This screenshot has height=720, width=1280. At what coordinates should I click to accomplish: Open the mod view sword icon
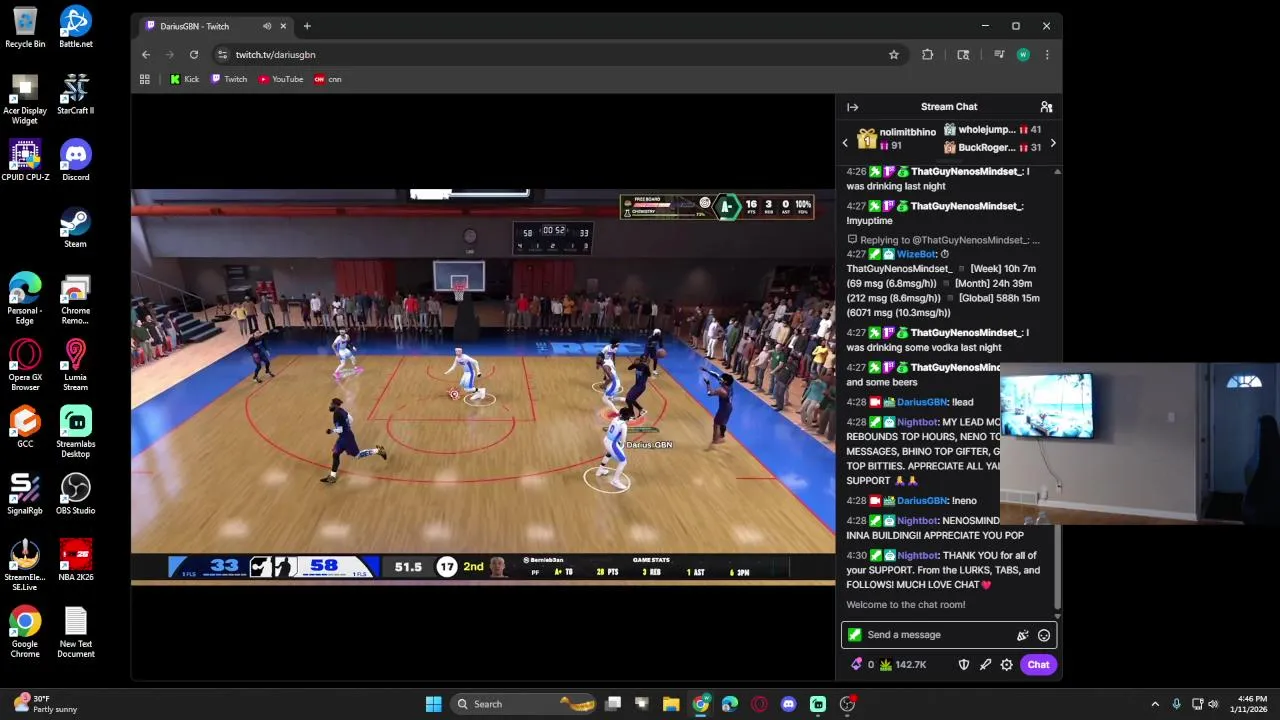[985, 665]
